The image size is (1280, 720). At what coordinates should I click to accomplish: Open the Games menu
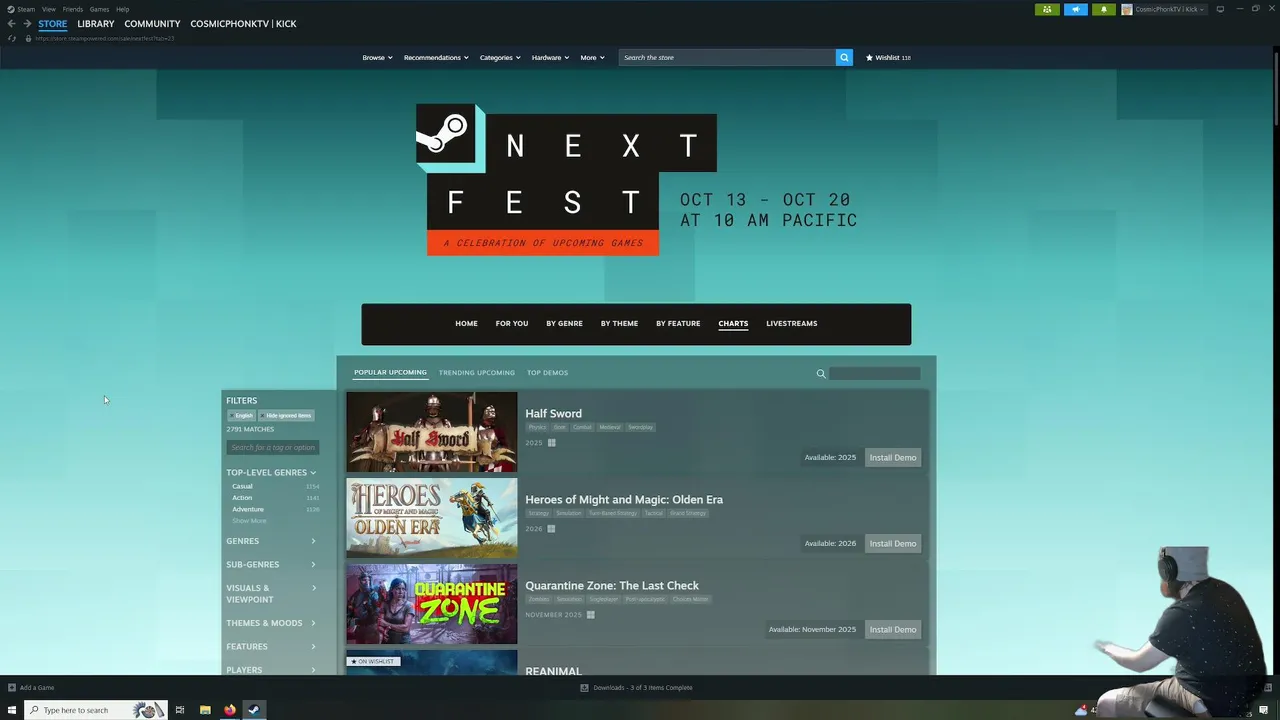(99, 9)
